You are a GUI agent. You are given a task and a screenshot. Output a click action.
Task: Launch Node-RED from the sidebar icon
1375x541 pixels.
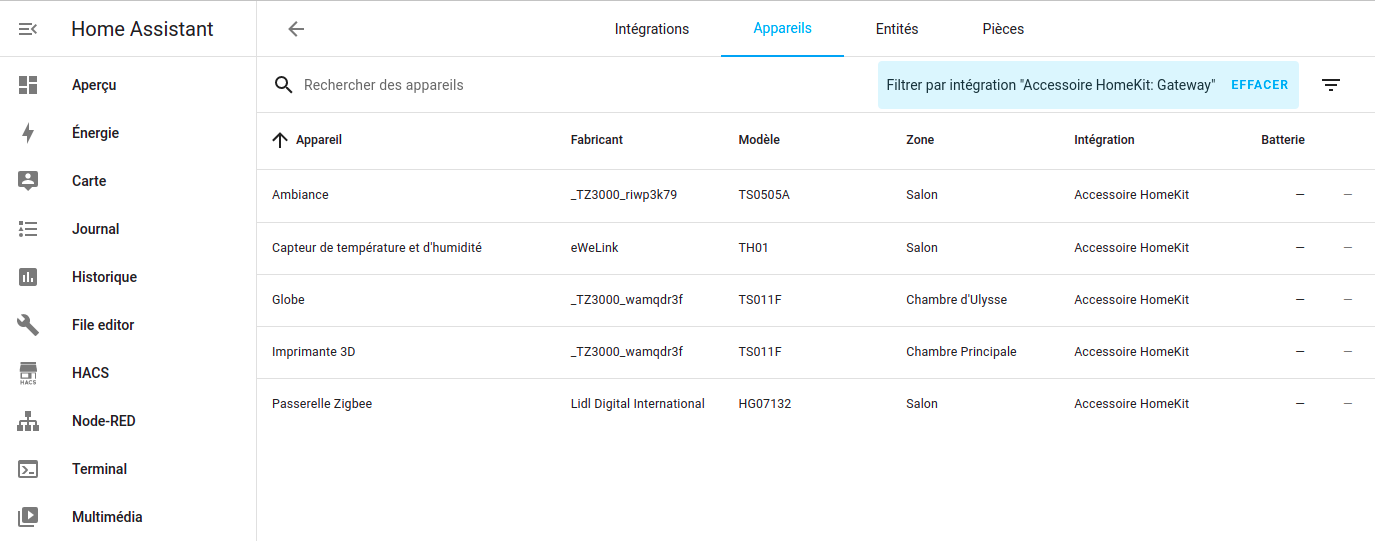pos(28,421)
